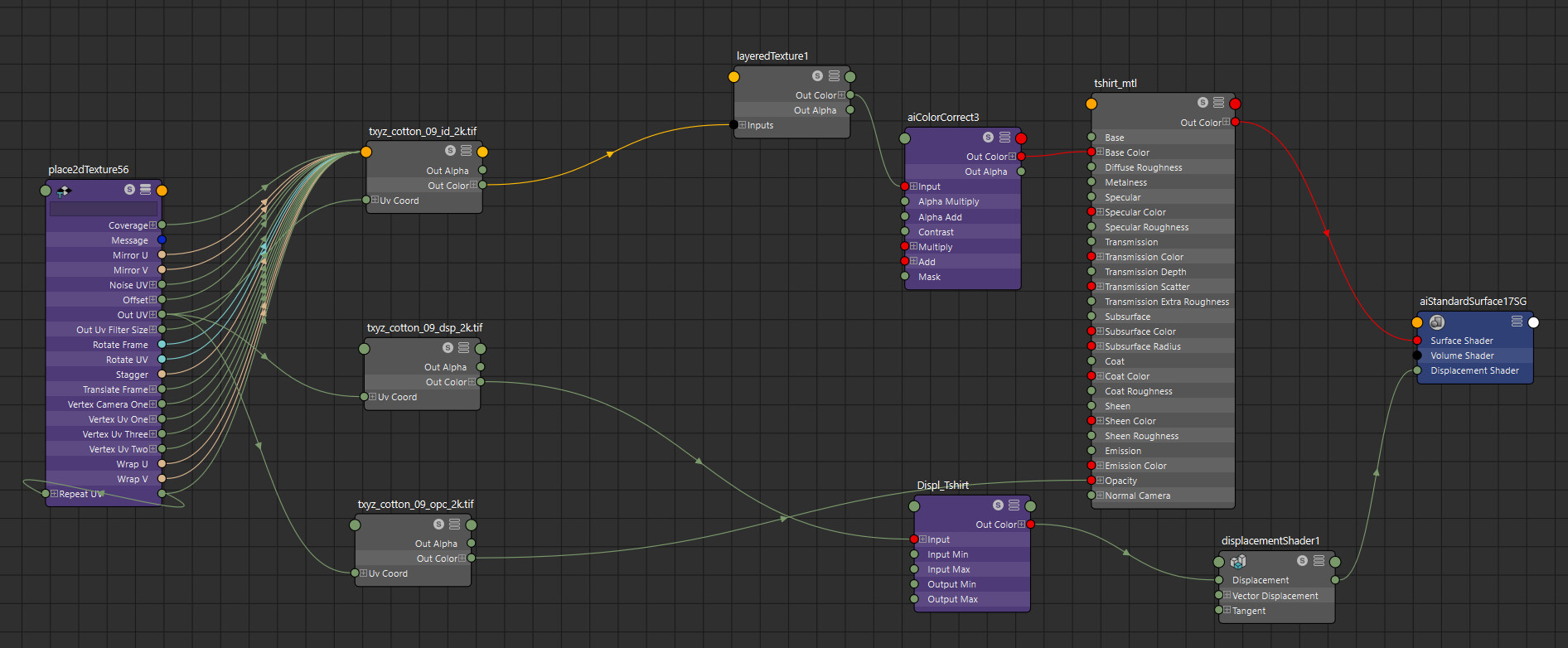The height and width of the screenshot is (648, 1568).
Task: Expand Specular Color on tshirt_mtl
Action: (1100, 212)
